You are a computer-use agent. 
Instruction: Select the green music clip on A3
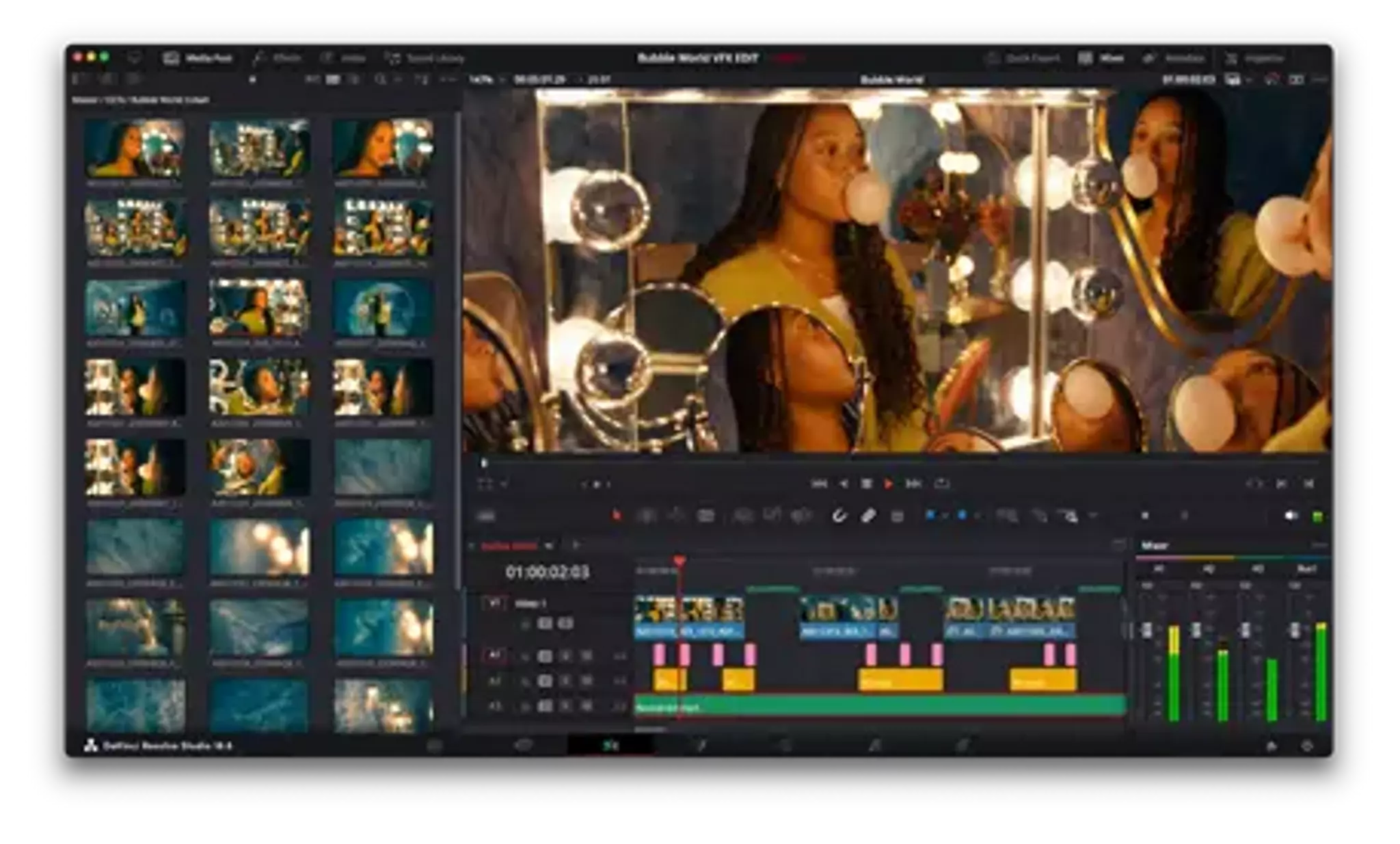point(880,707)
